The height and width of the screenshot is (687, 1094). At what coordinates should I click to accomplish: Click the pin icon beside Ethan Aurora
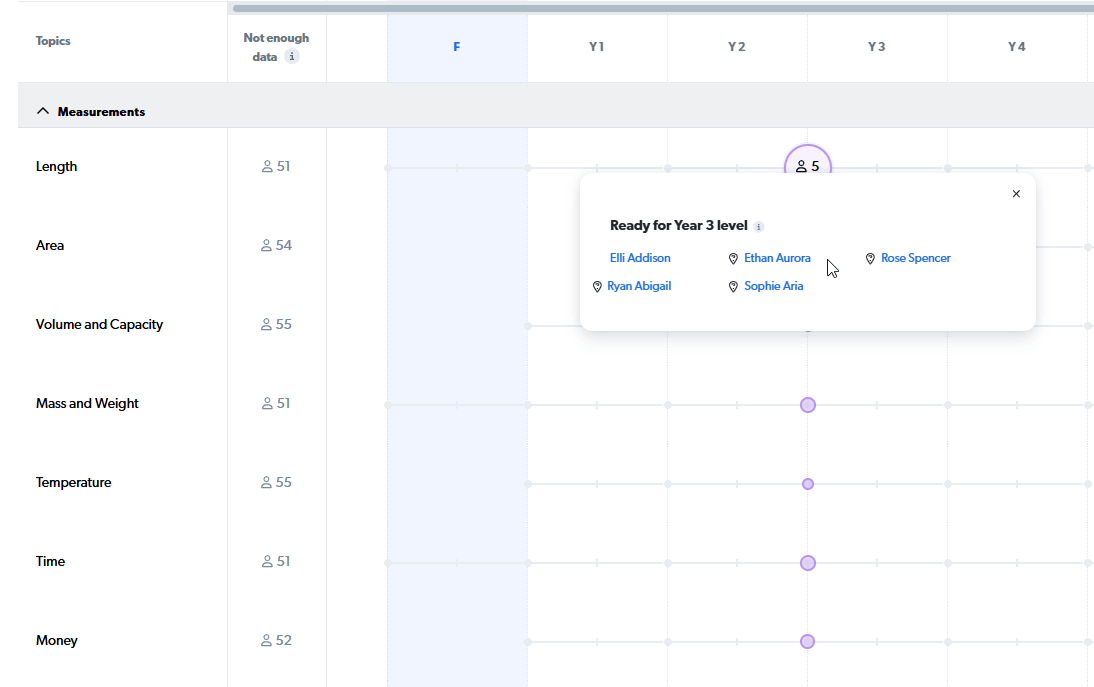733,259
